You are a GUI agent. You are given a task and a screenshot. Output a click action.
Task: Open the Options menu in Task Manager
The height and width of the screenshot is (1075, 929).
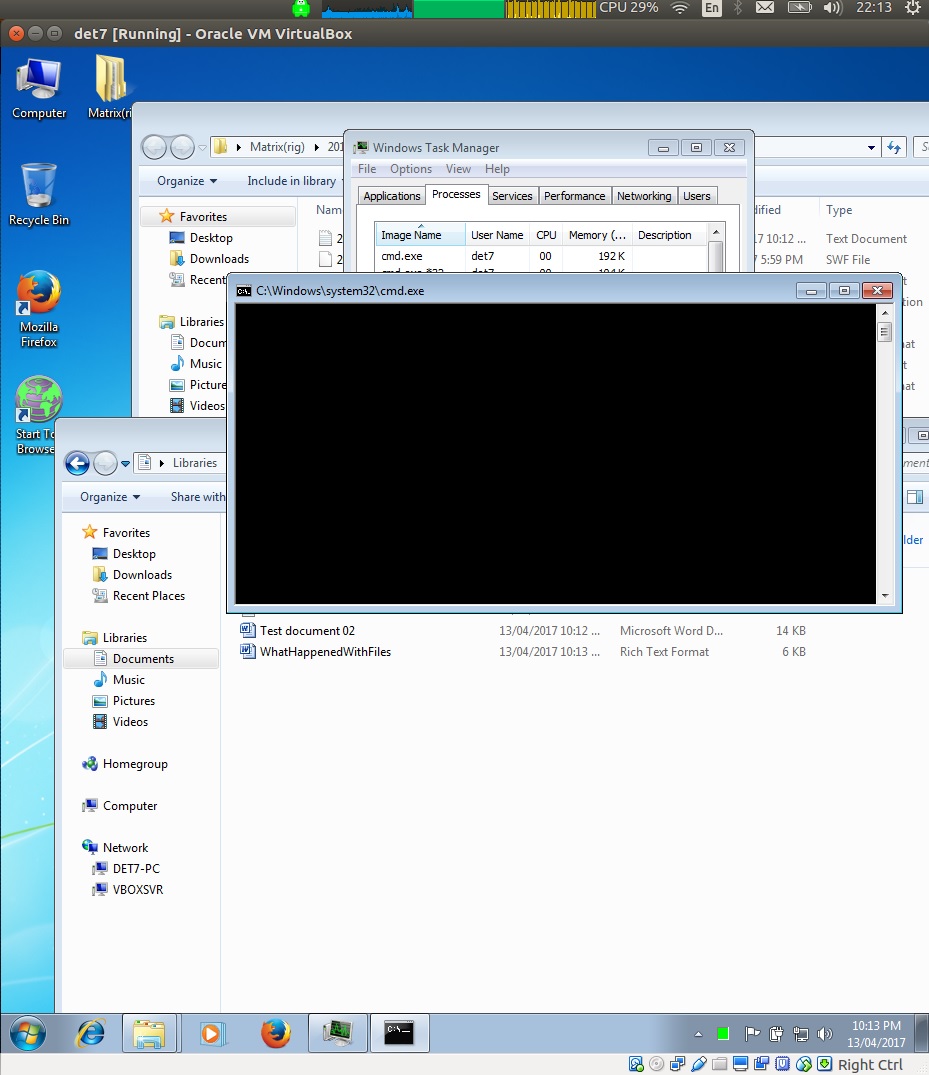(x=411, y=169)
